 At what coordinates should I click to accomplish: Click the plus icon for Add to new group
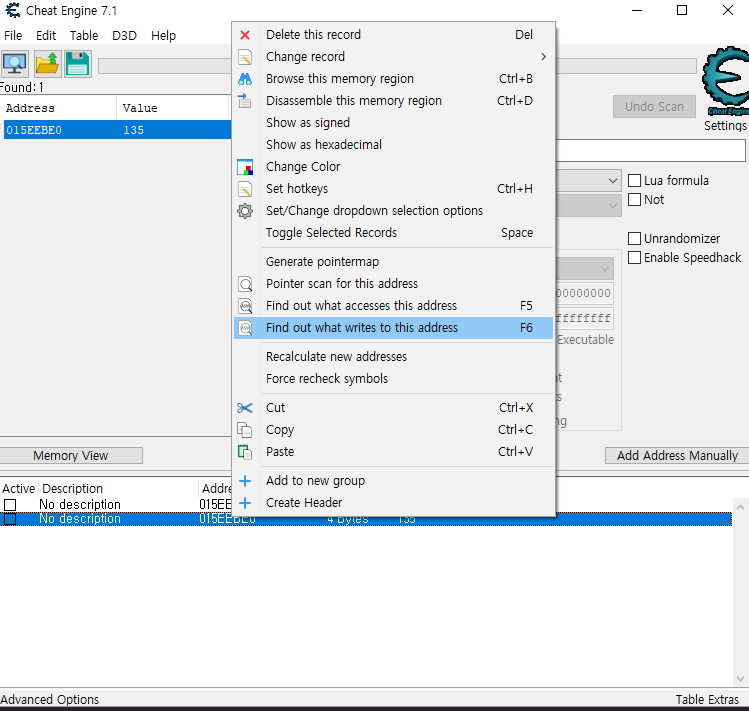pyautogui.click(x=245, y=481)
